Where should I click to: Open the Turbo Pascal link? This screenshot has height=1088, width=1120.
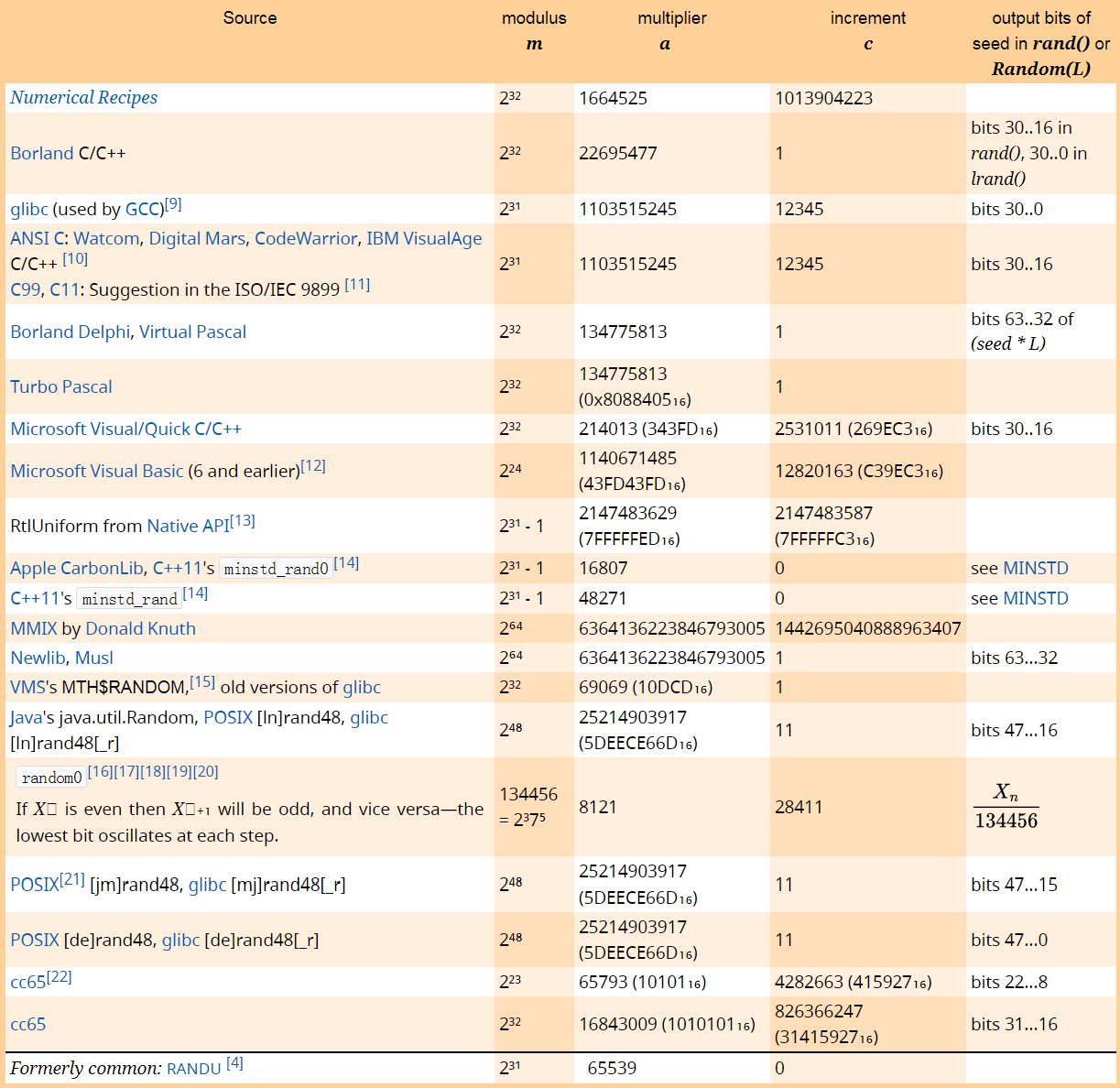coord(60,386)
